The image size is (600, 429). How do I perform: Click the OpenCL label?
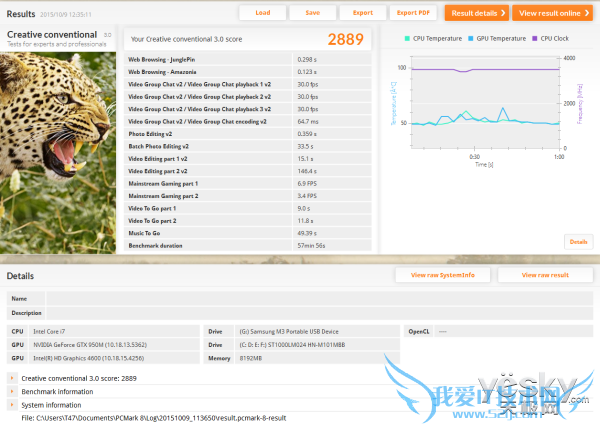419,331
